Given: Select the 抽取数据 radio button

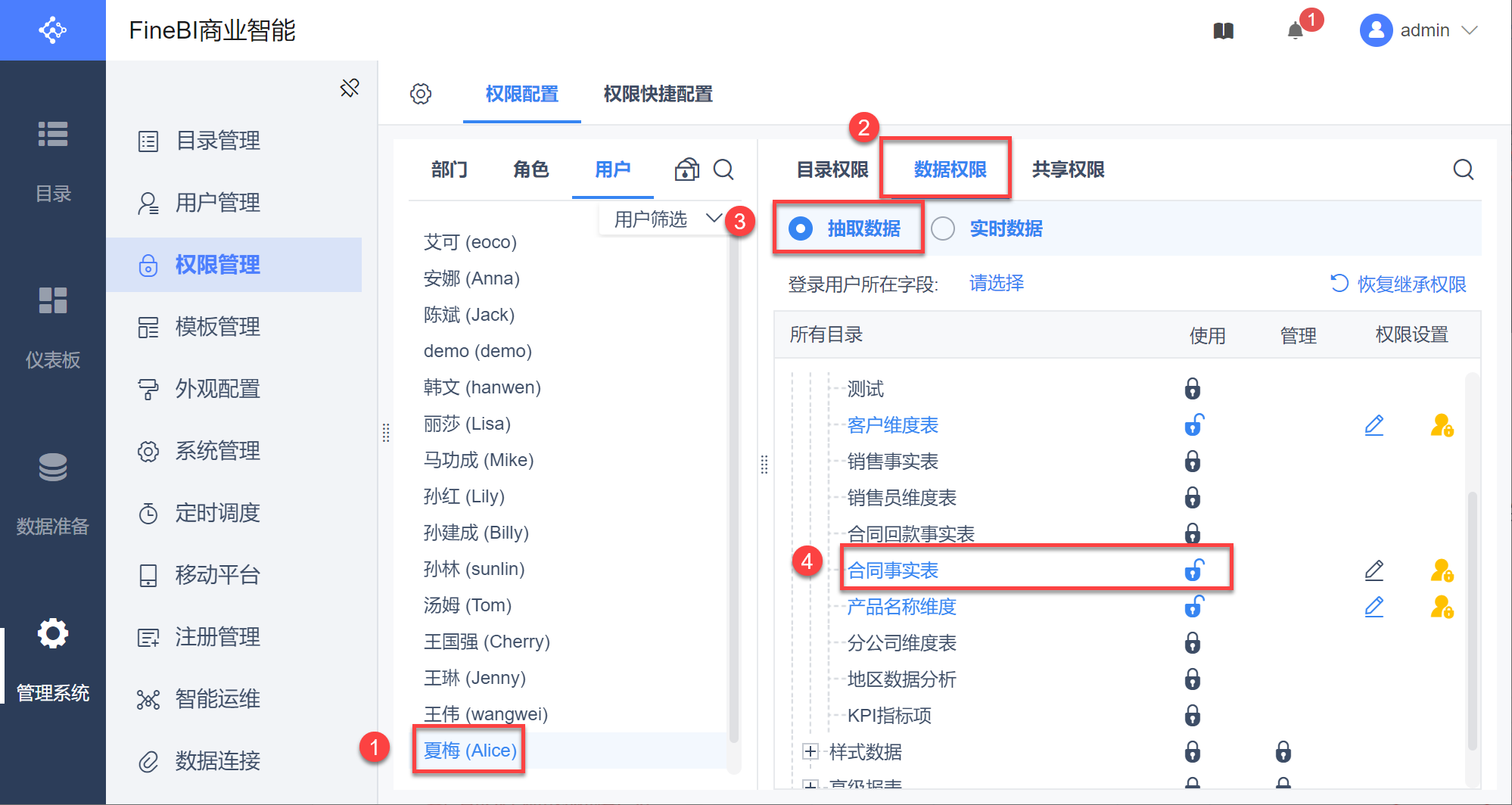Looking at the screenshot, I should (801, 228).
